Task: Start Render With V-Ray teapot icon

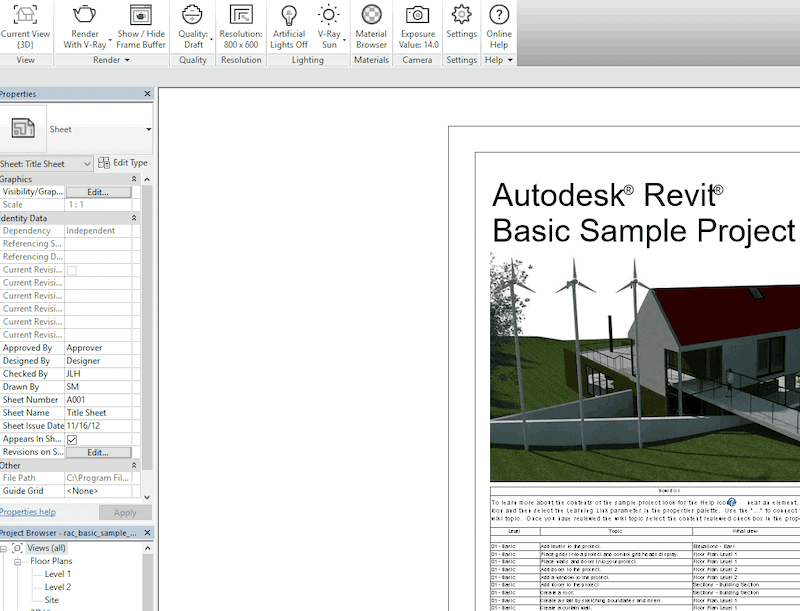Action: [84, 15]
